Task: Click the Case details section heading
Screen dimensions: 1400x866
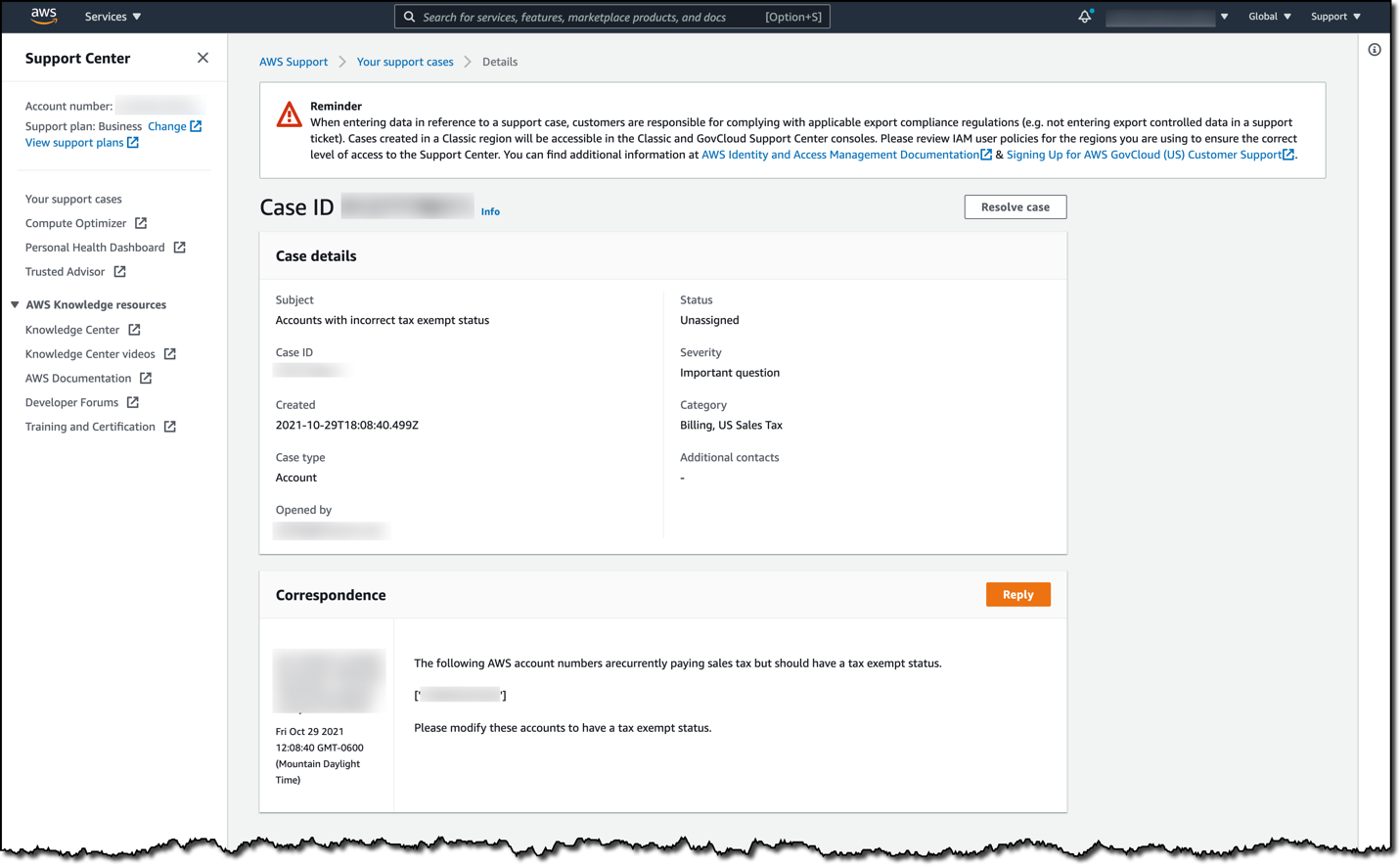Action: [x=316, y=256]
